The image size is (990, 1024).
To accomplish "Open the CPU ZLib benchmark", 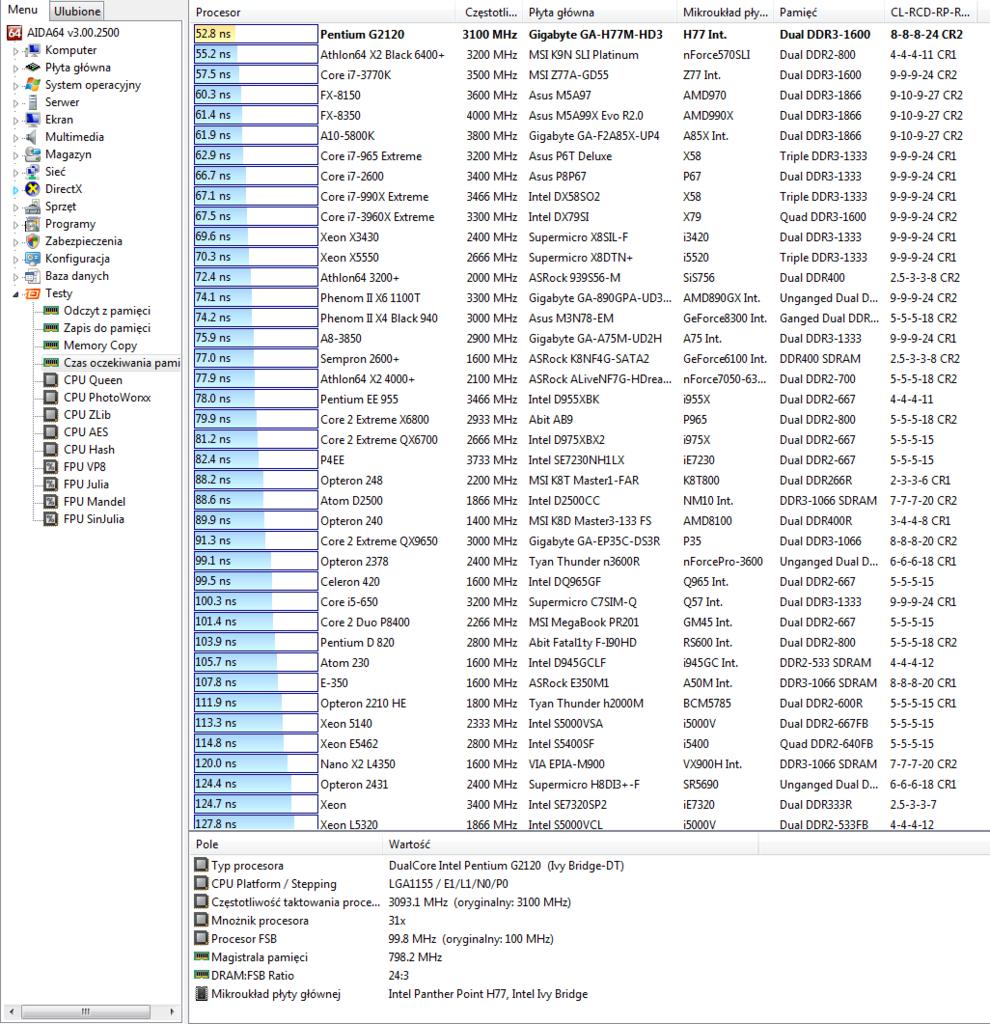I will 87,415.
